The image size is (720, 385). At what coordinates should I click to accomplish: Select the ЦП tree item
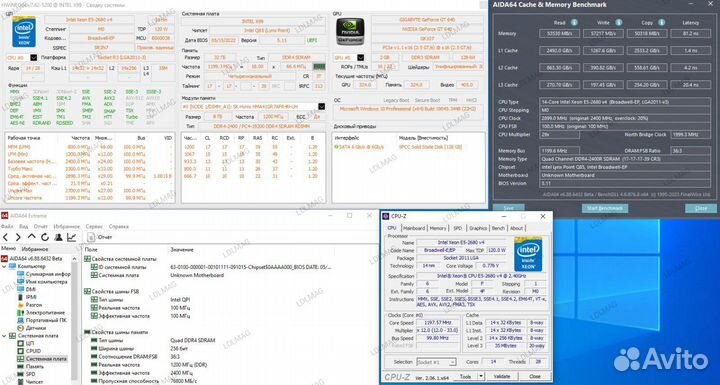coord(25,343)
